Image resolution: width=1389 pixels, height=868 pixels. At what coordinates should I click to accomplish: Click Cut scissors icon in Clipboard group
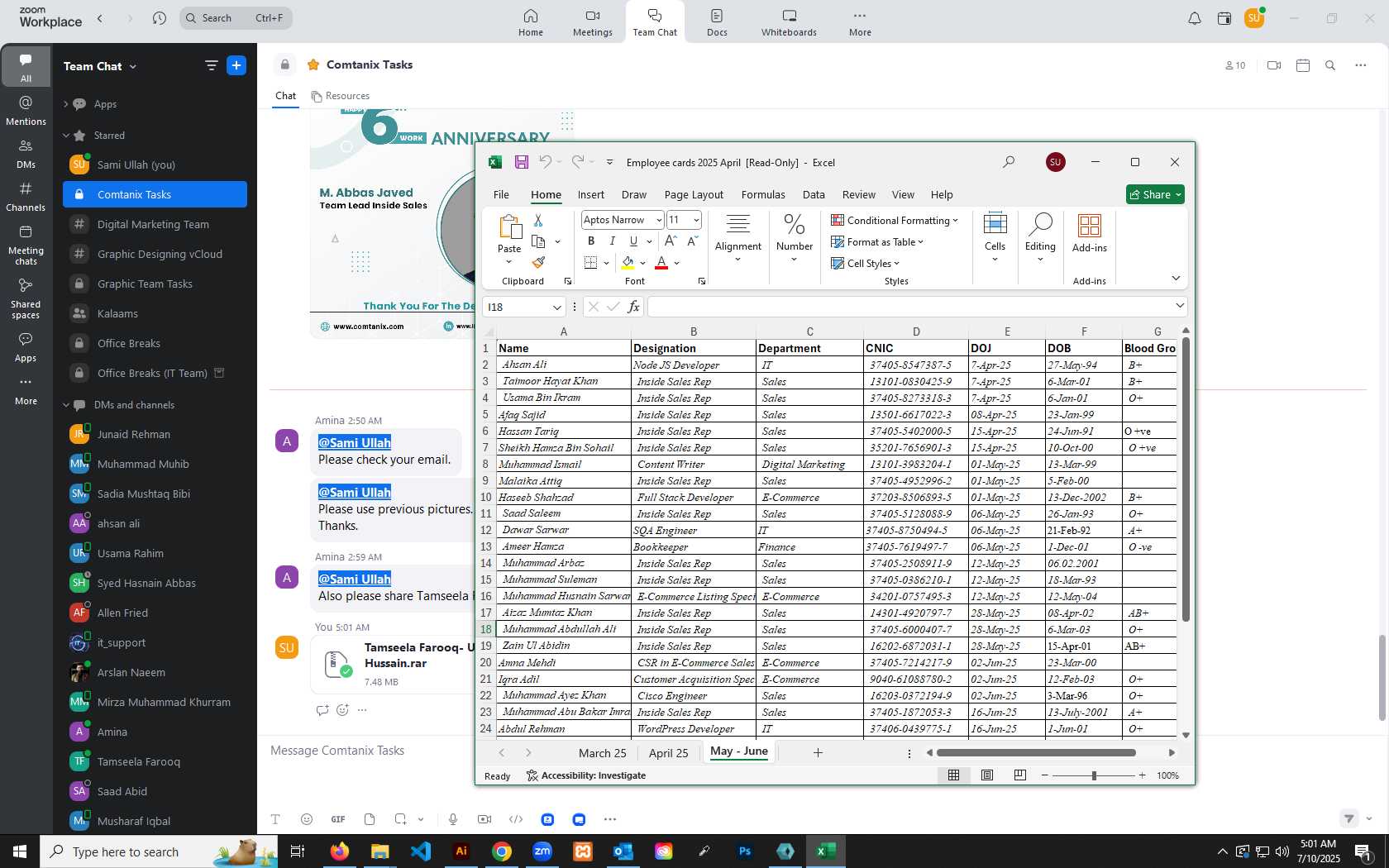538,220
